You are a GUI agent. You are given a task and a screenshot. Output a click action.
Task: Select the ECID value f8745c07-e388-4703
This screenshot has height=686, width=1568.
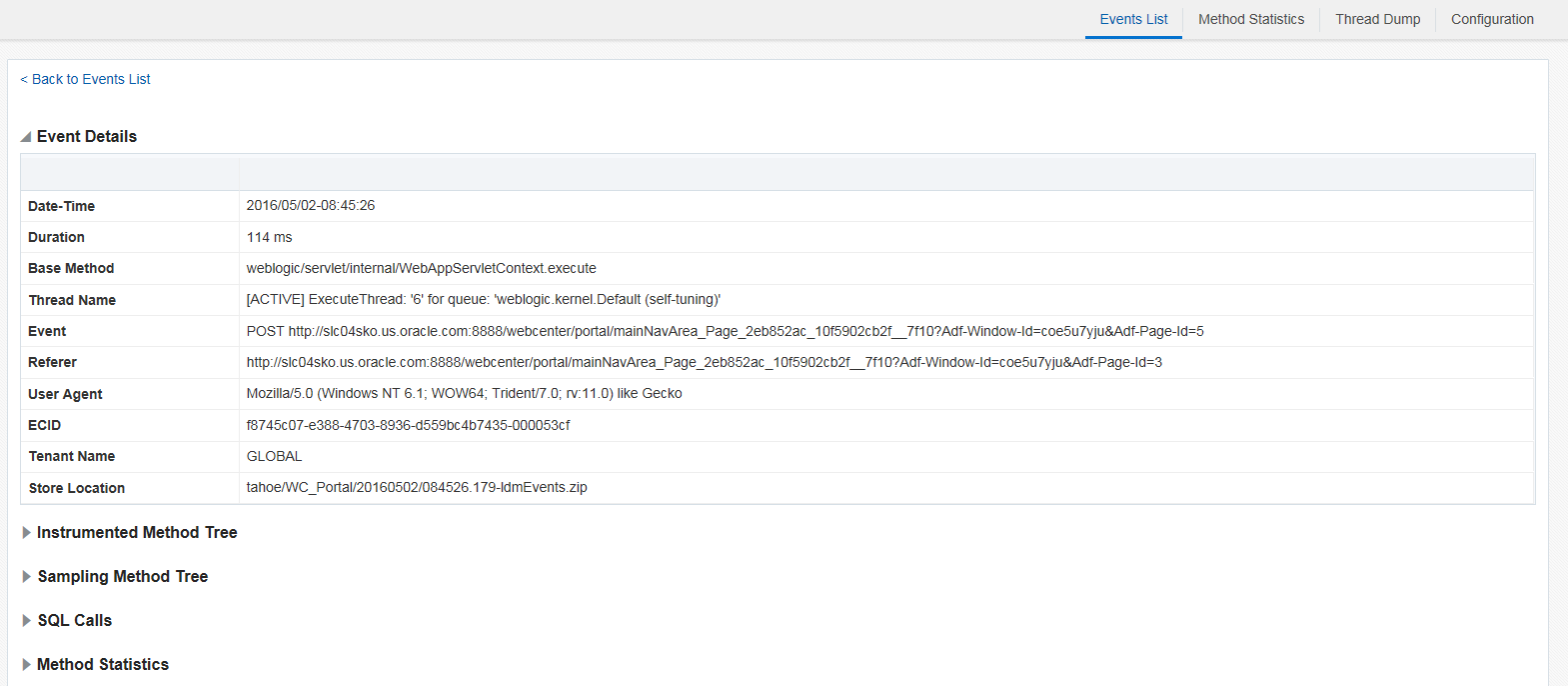[409, 425]
